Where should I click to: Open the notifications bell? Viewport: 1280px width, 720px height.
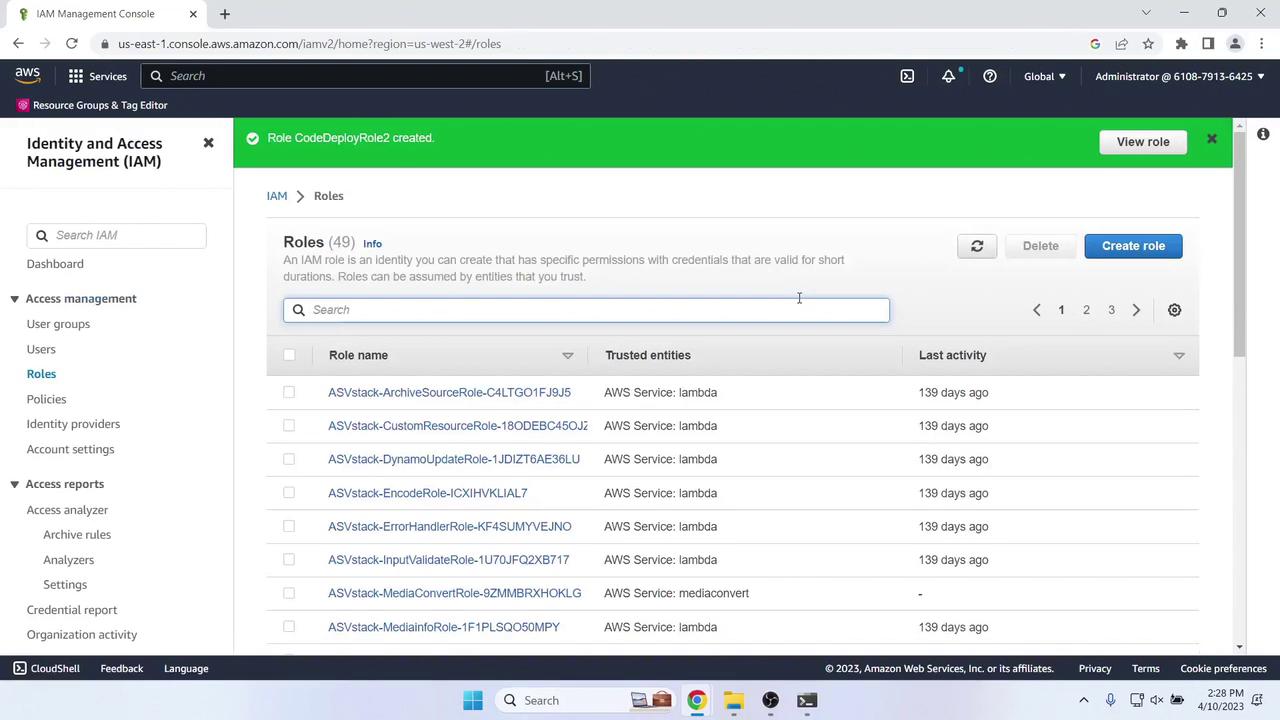948,76
